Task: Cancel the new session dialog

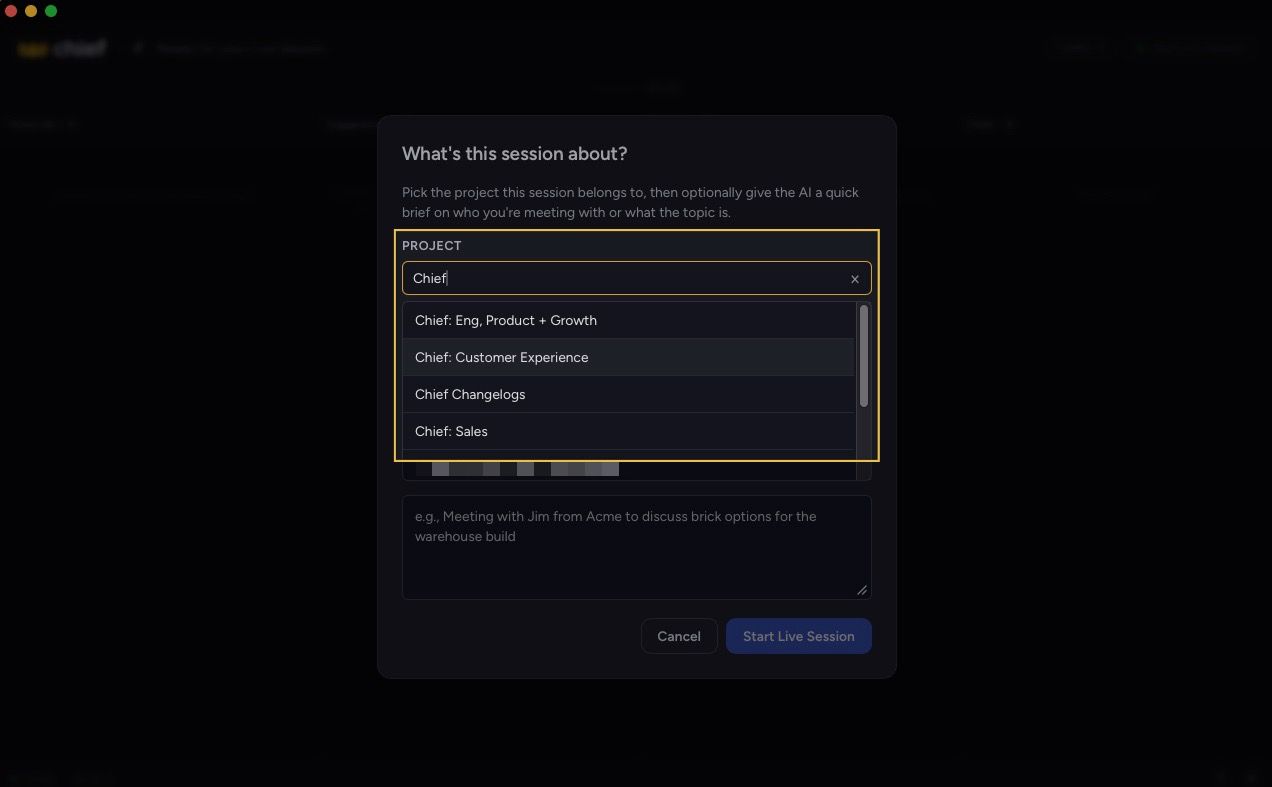Action: coord(679,636)
